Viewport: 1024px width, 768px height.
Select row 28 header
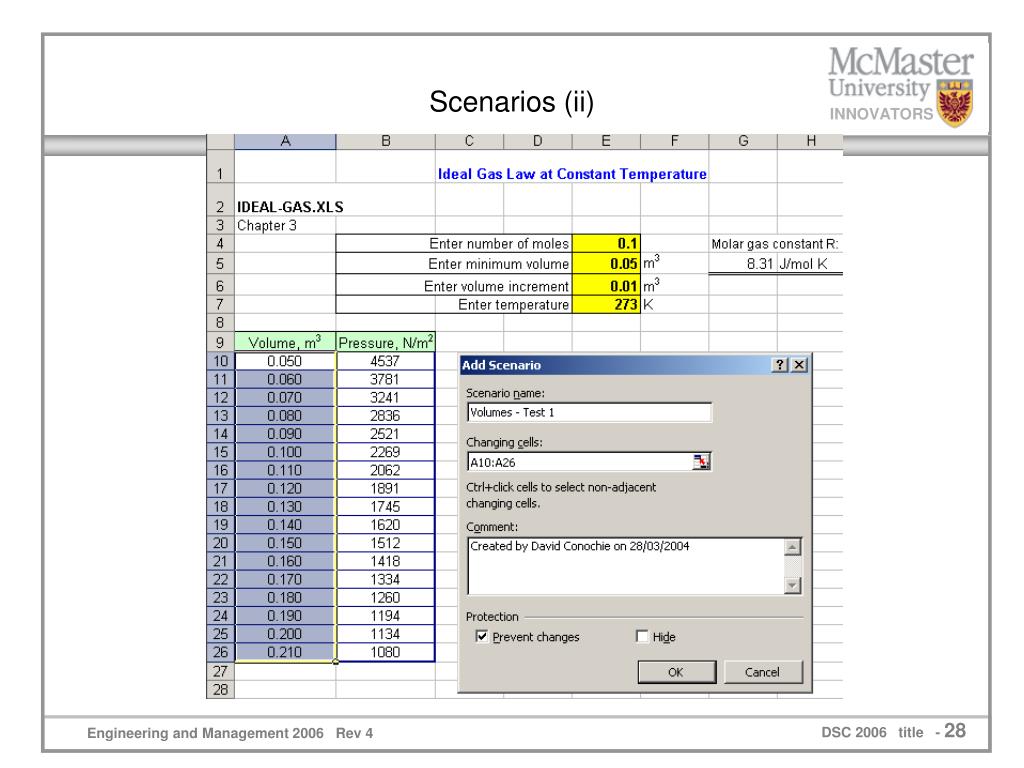click(x=221, y=690)
